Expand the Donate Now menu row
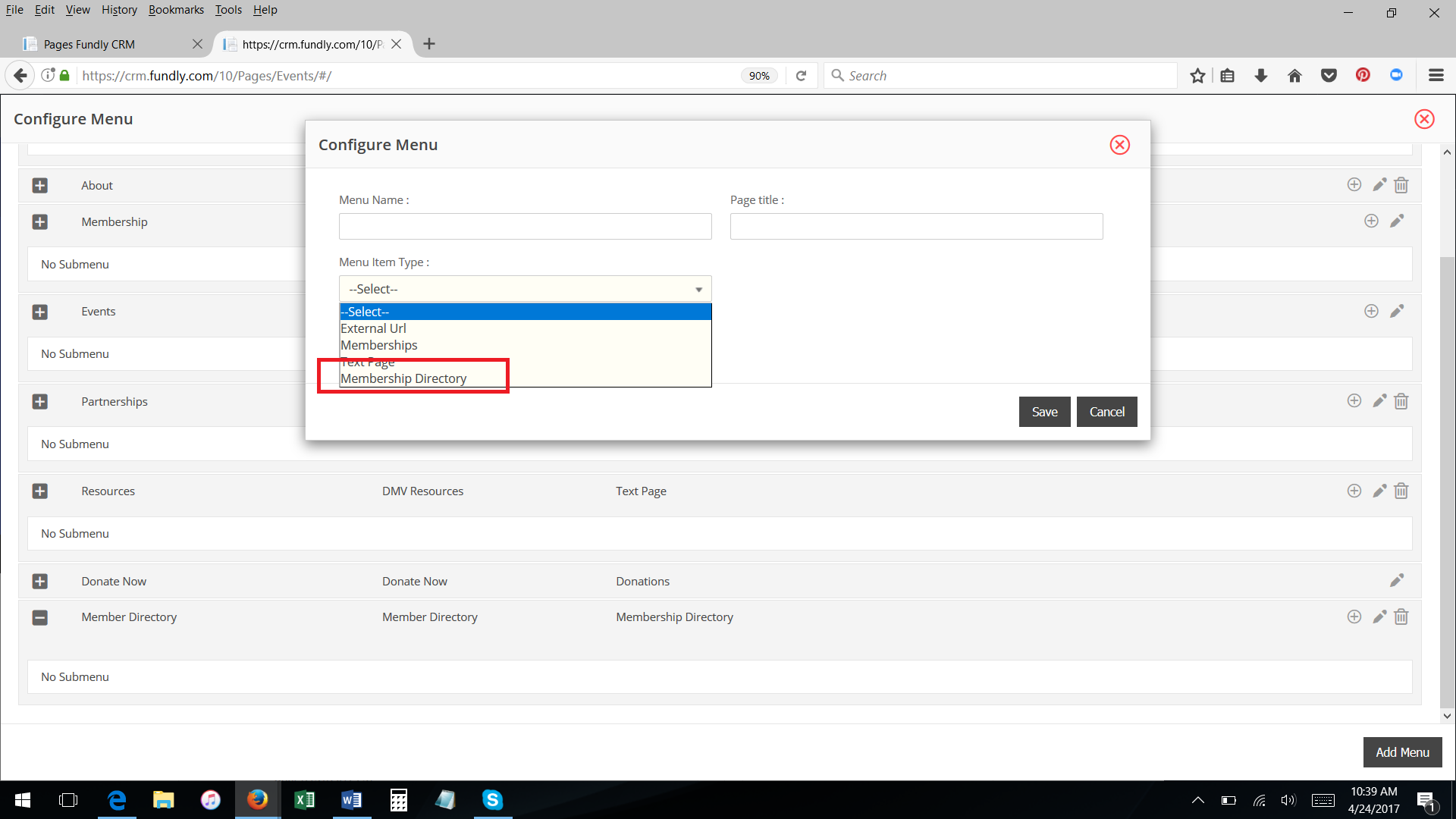This screenshot has width=1456, height=819. click(40, 582)
